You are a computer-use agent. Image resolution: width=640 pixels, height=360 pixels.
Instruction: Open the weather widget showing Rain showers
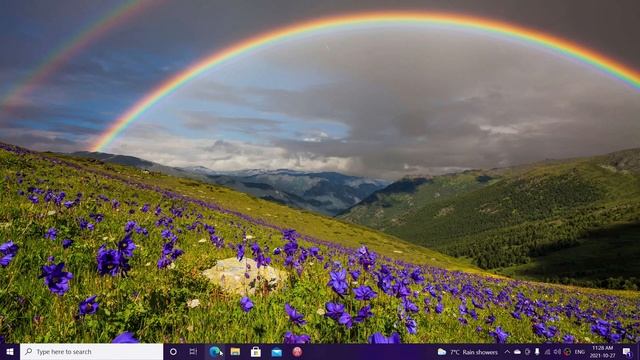pos(468,352)
